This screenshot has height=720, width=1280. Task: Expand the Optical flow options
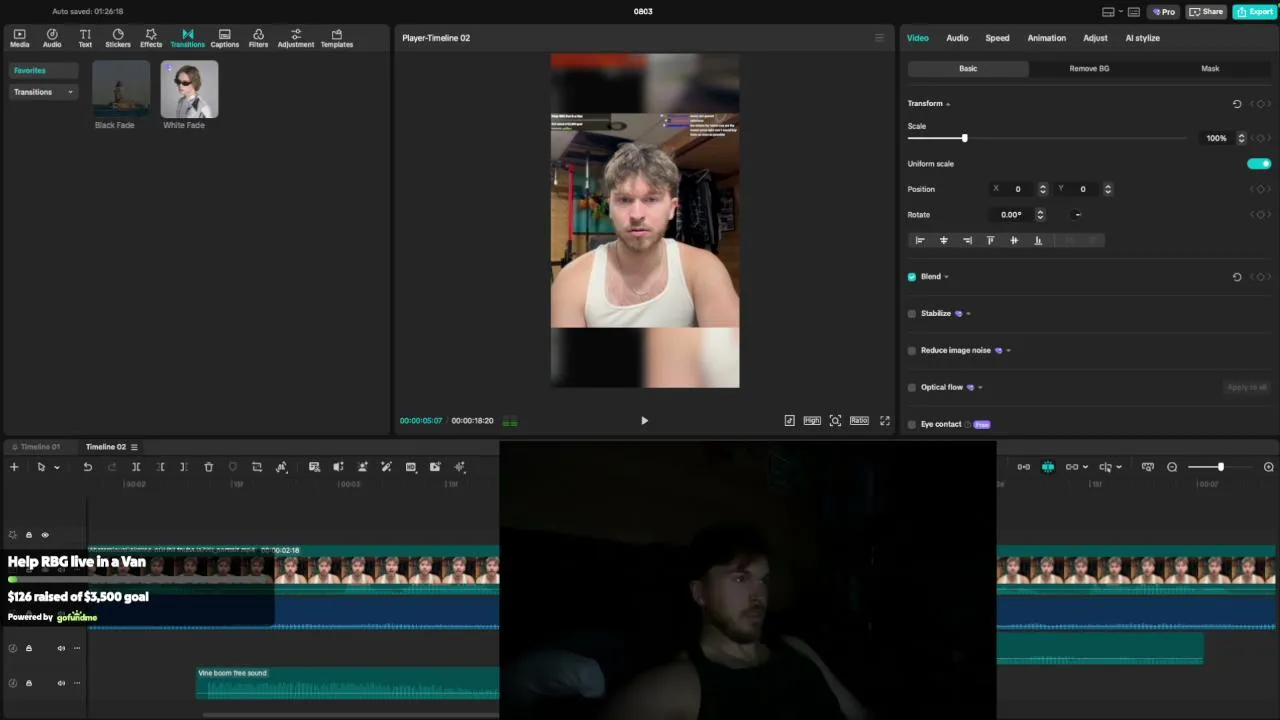pyautogui.click(x=980, y=388)
